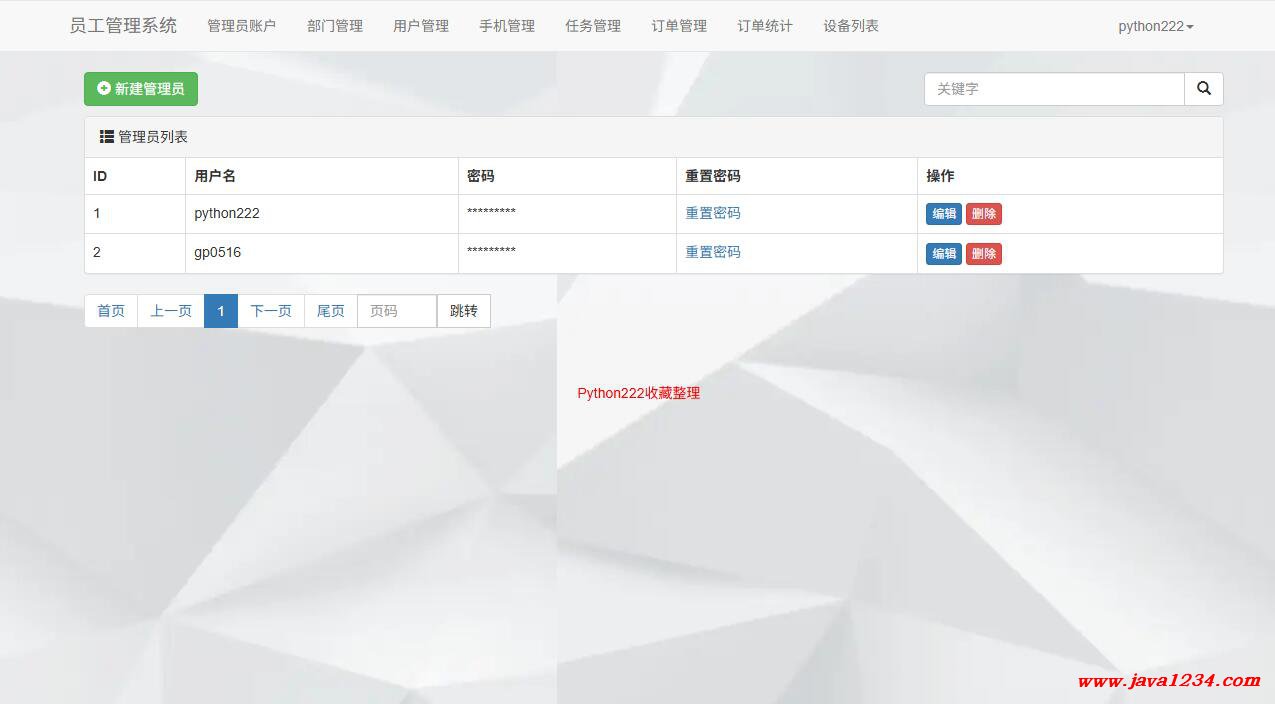This screenshot has width=1275, height=704.
Task: Click the search magnifier icon button
Action: click(x=1203, y=89)
